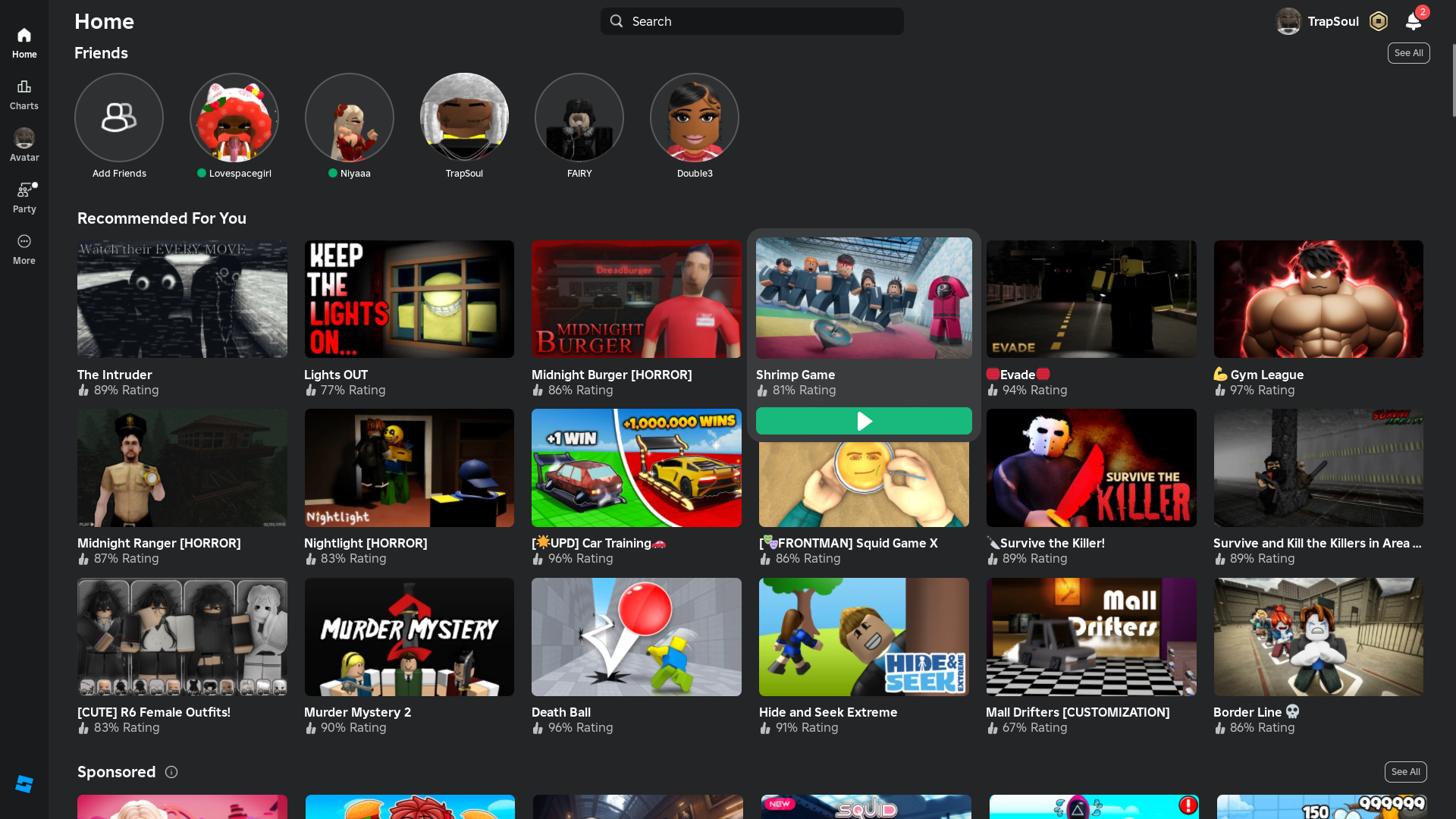
Task: Click the Add Friends circle icon
Action: coord(119,118)
